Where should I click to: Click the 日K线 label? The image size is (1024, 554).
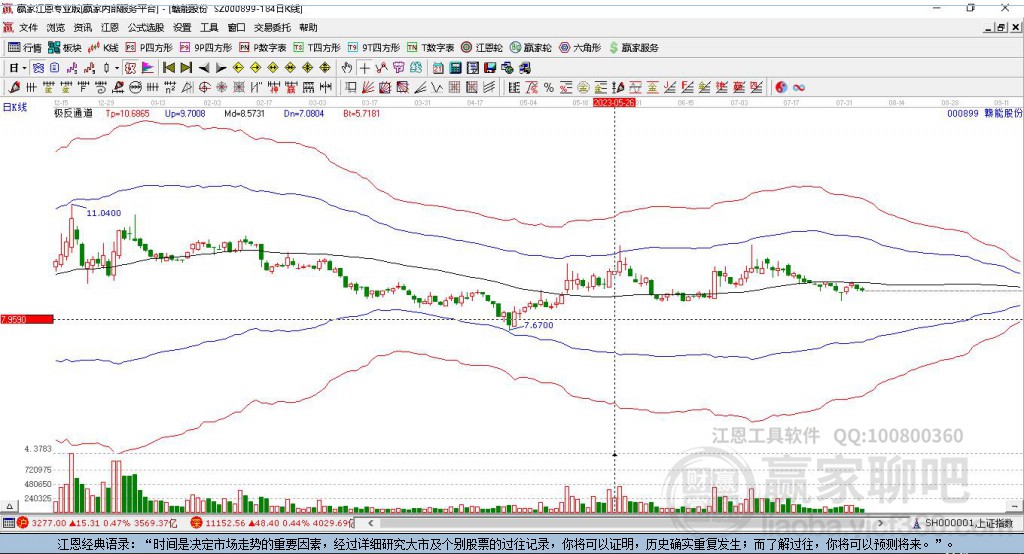click(x=15, y=107)
